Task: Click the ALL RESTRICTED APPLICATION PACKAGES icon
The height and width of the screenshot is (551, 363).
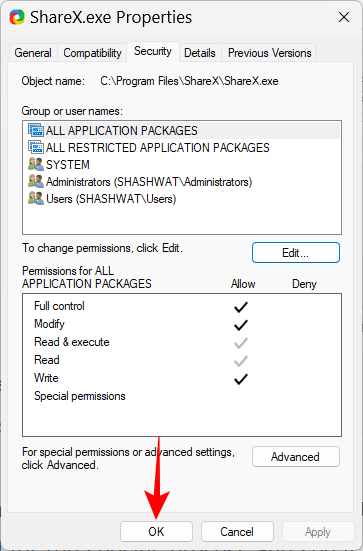Action: click(36, 147)
